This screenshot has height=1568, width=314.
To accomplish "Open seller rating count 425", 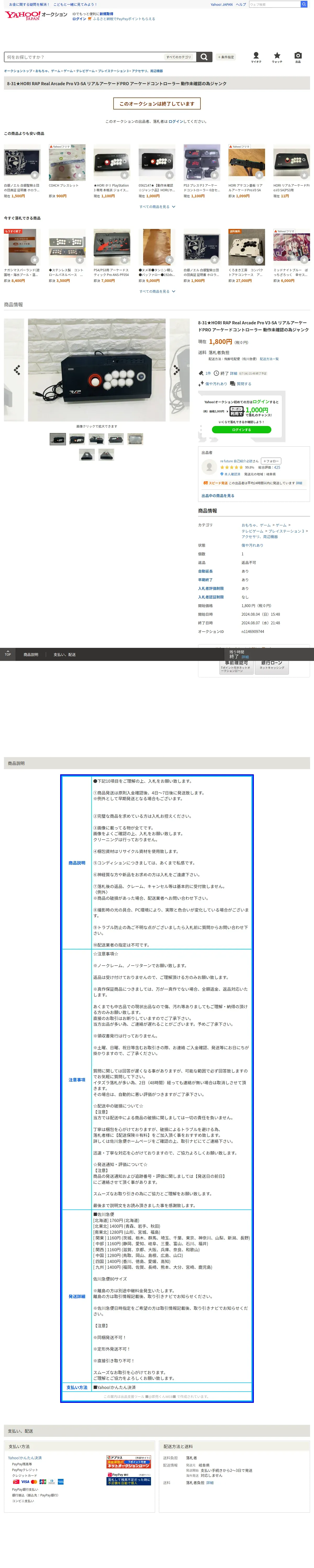I will (277, 468).
